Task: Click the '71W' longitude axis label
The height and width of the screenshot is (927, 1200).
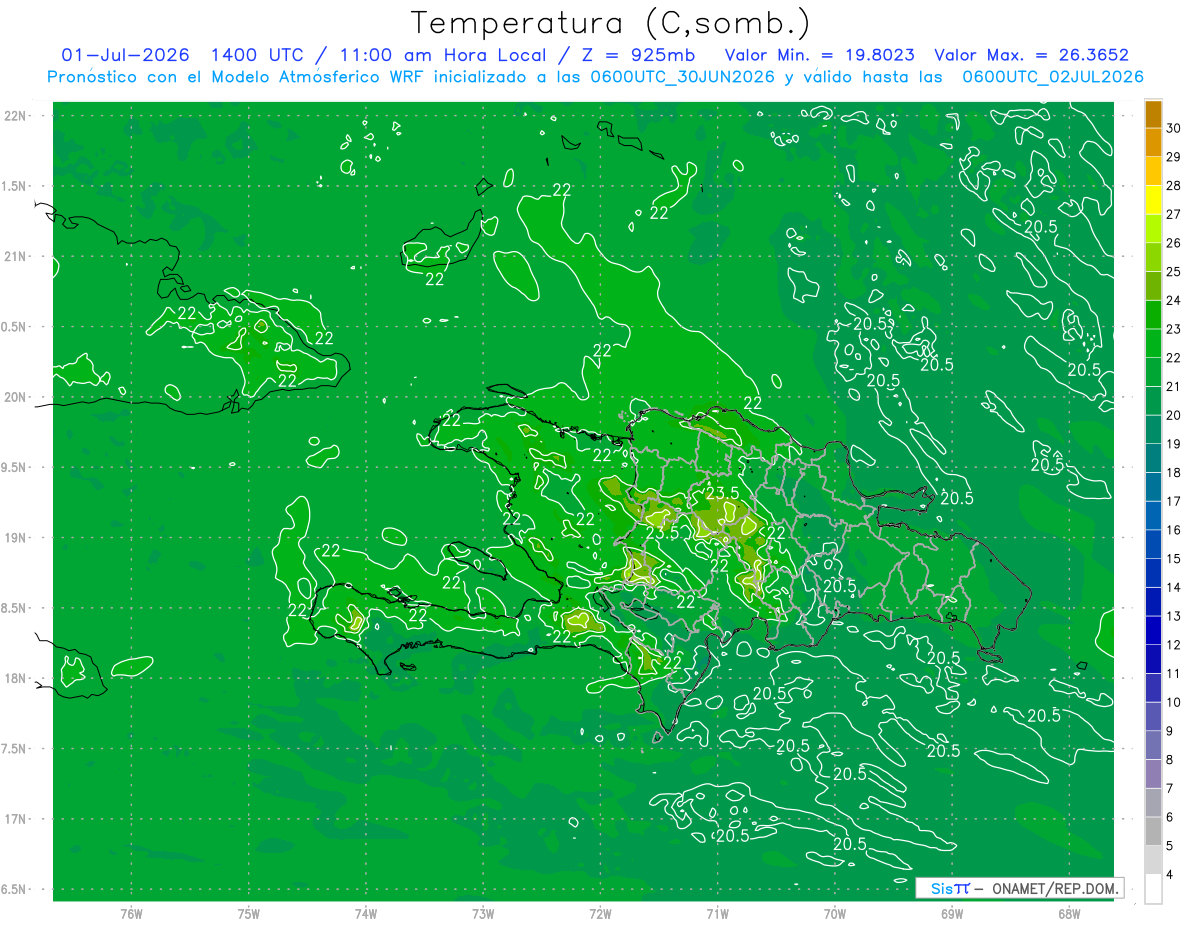Action: [x=717, y=914]
